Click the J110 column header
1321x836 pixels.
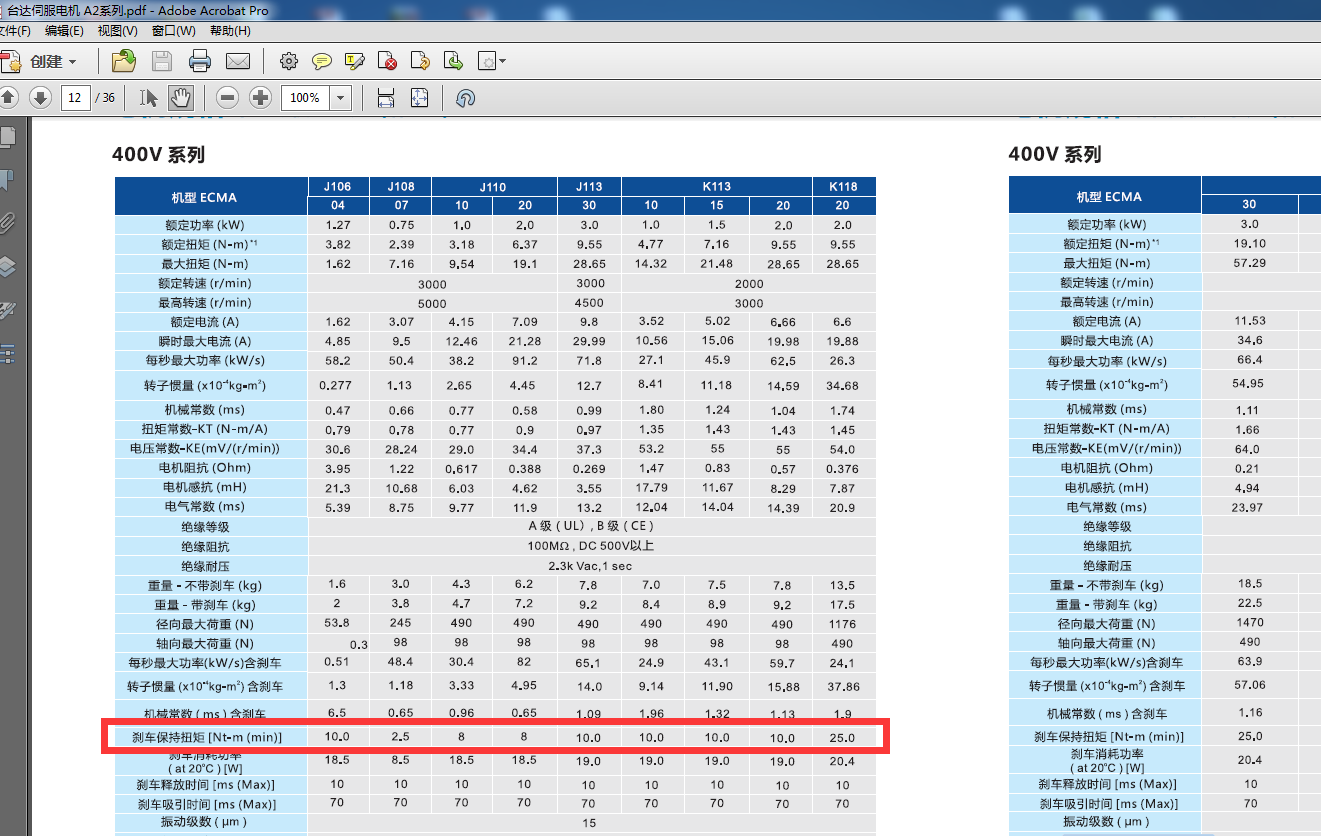click(493, 186)
